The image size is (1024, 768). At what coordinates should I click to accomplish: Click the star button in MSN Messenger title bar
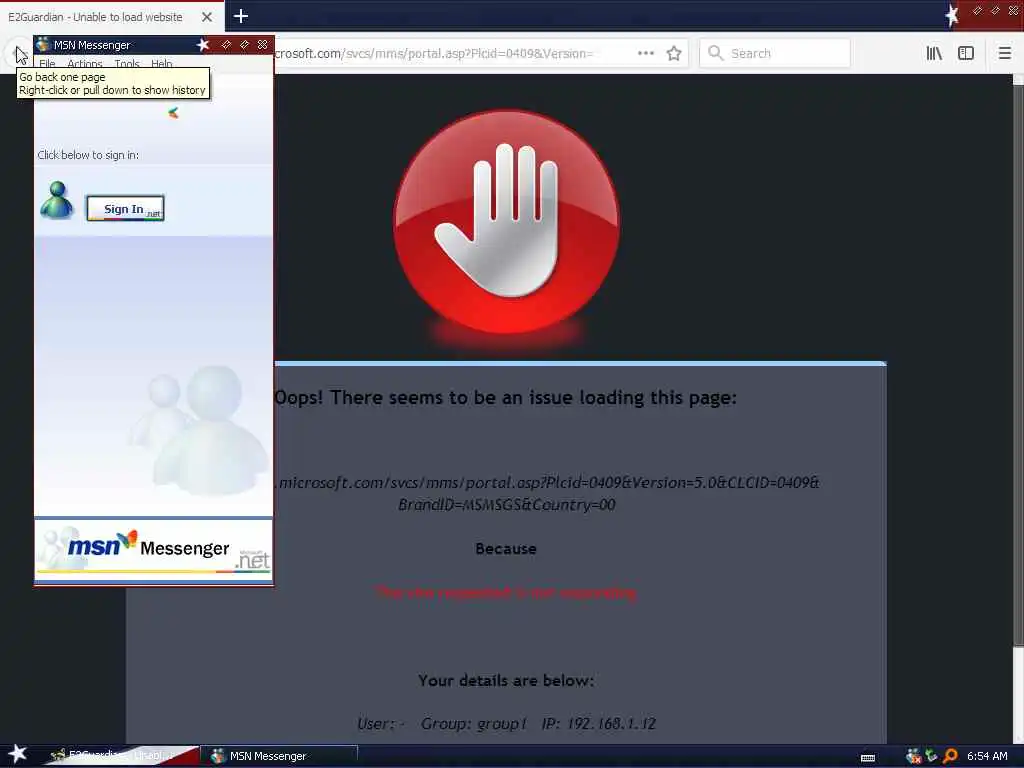tap(203, 44)
